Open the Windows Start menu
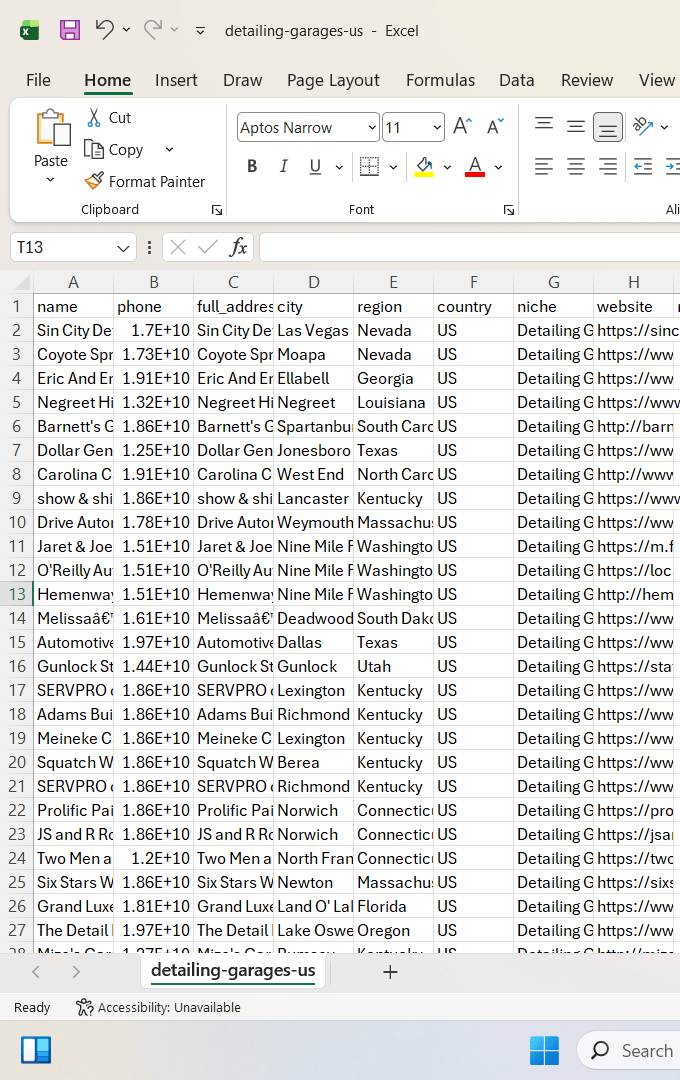 [544, 1050]
